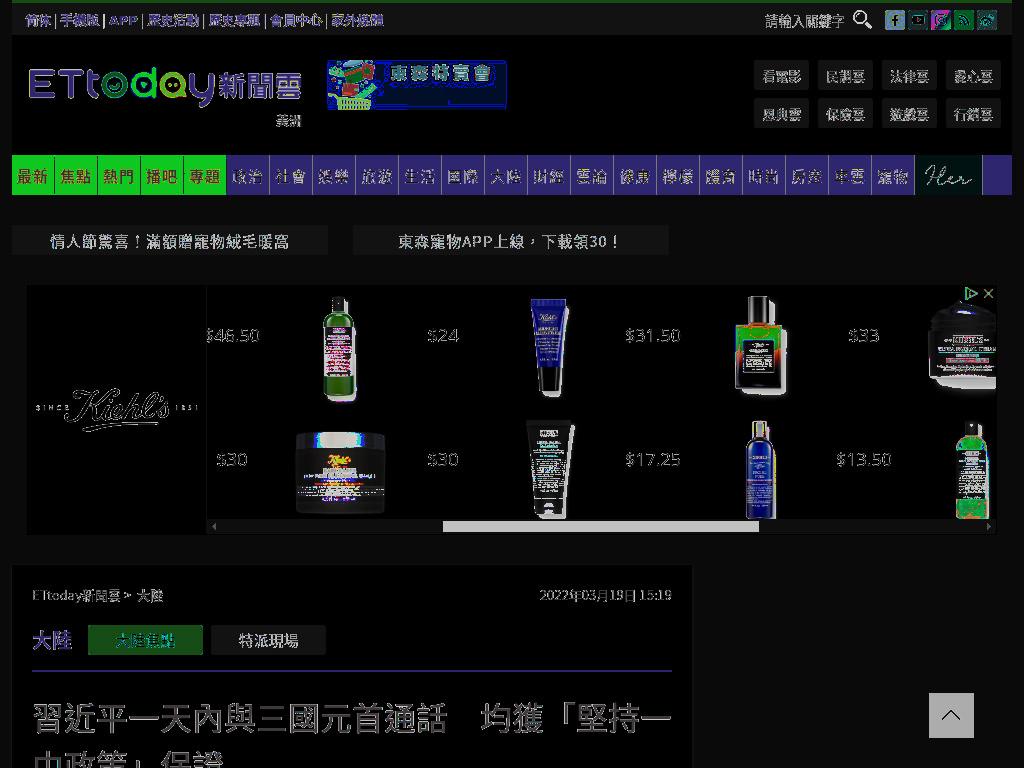
Task: Open the 東森寵物APP上線 promo link
Action: (x=510, y=242)
